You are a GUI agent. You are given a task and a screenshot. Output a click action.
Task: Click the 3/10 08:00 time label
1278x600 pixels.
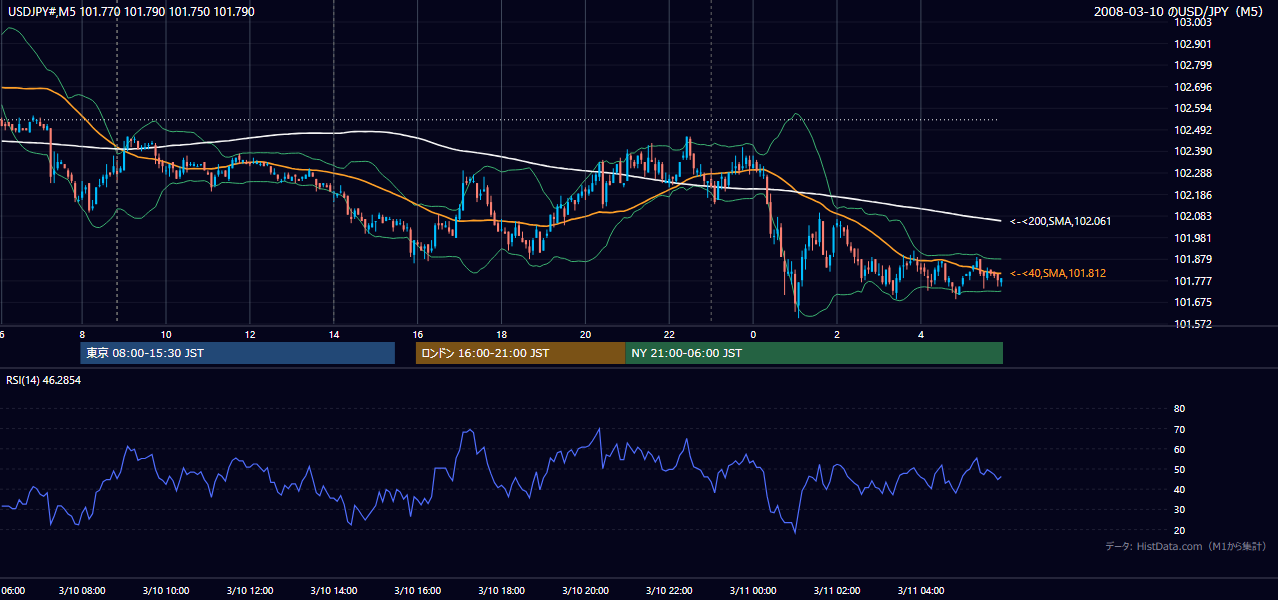point(81,590)
